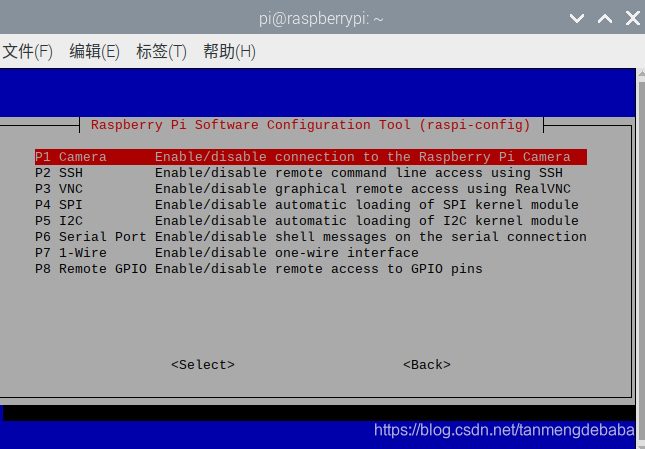Open the 帮助(H) menu
The width and height of the screenshot is (645, 449).
click(229, 51)
